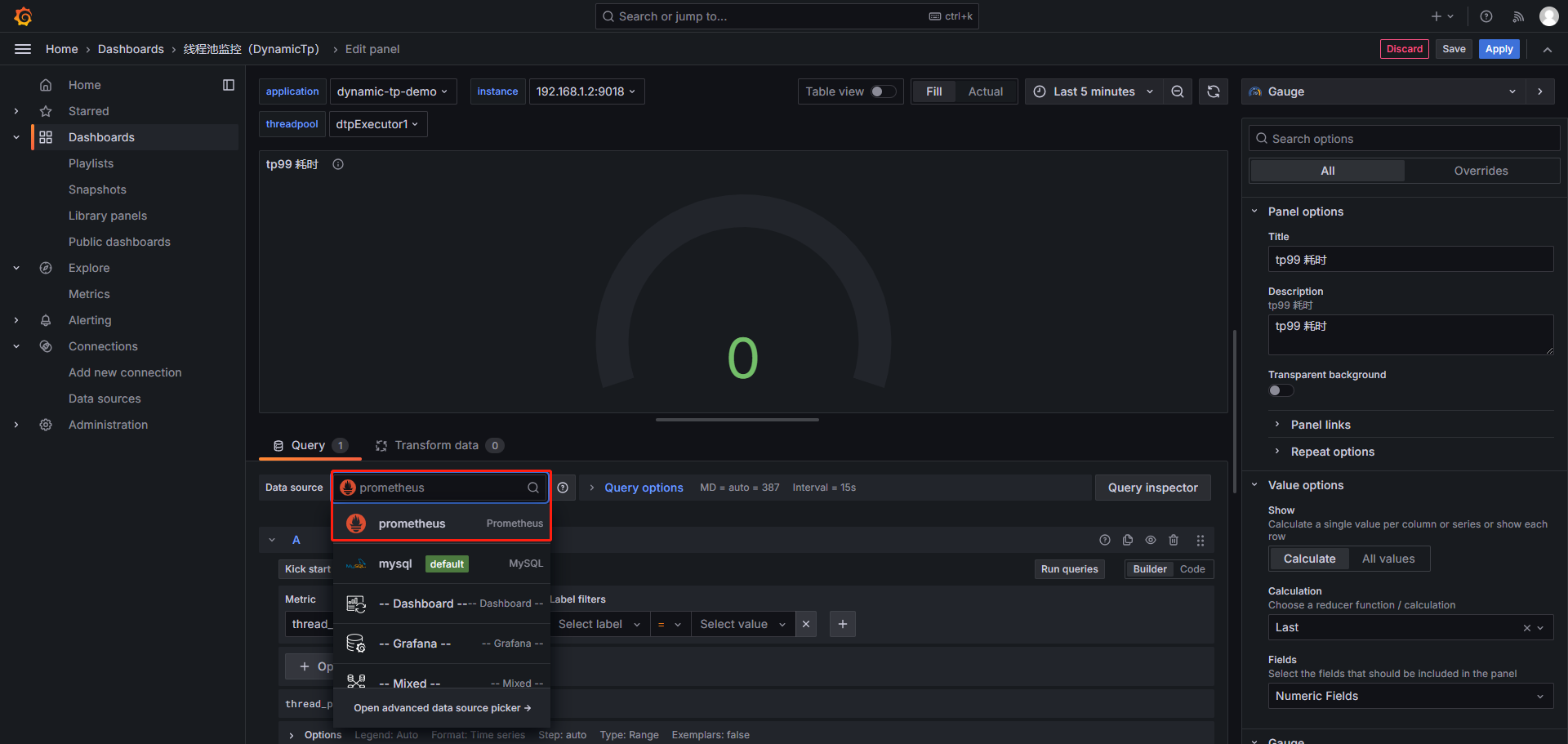Open the Query inspector
Viewport: 1568px width, 744px height.
1152,488
